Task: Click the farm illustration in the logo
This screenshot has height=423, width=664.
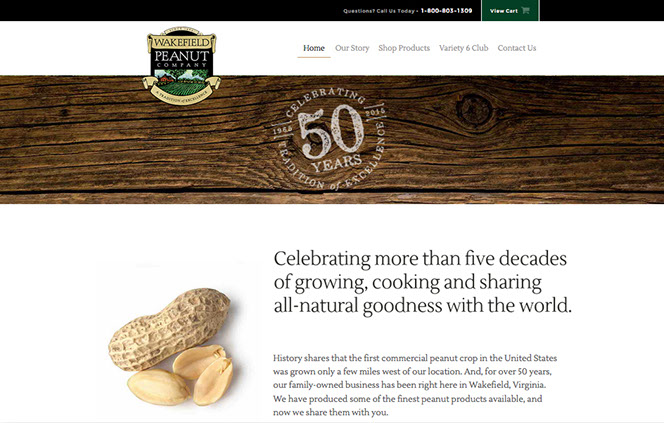Action: 182,81
